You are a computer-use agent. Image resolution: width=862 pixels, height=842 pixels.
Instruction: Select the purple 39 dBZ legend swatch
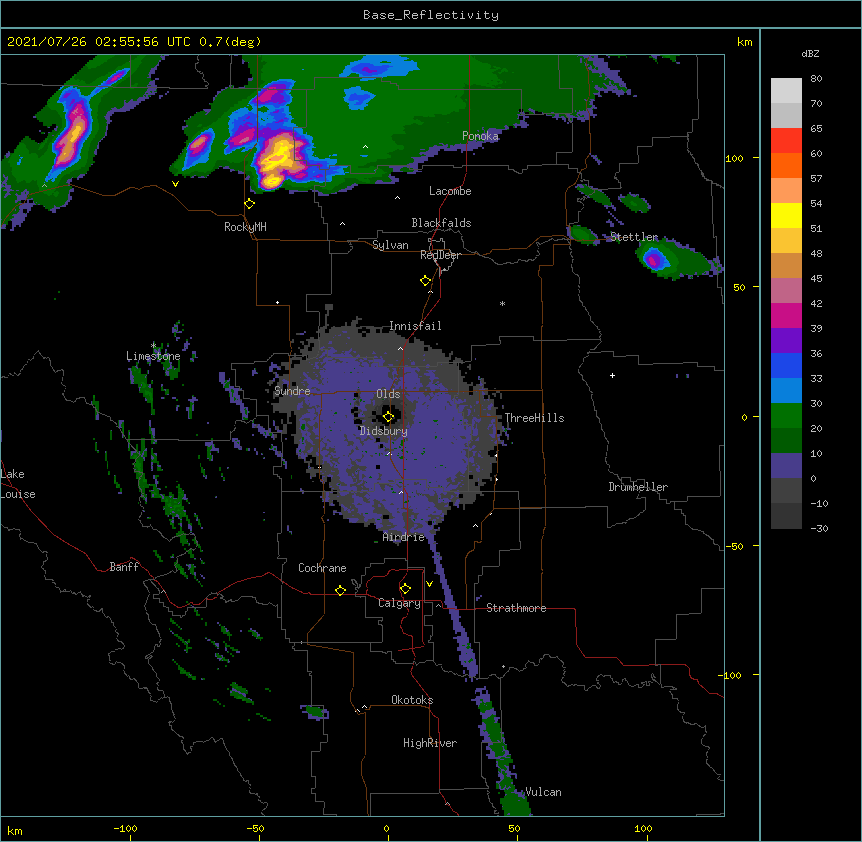tap(786, 340)
